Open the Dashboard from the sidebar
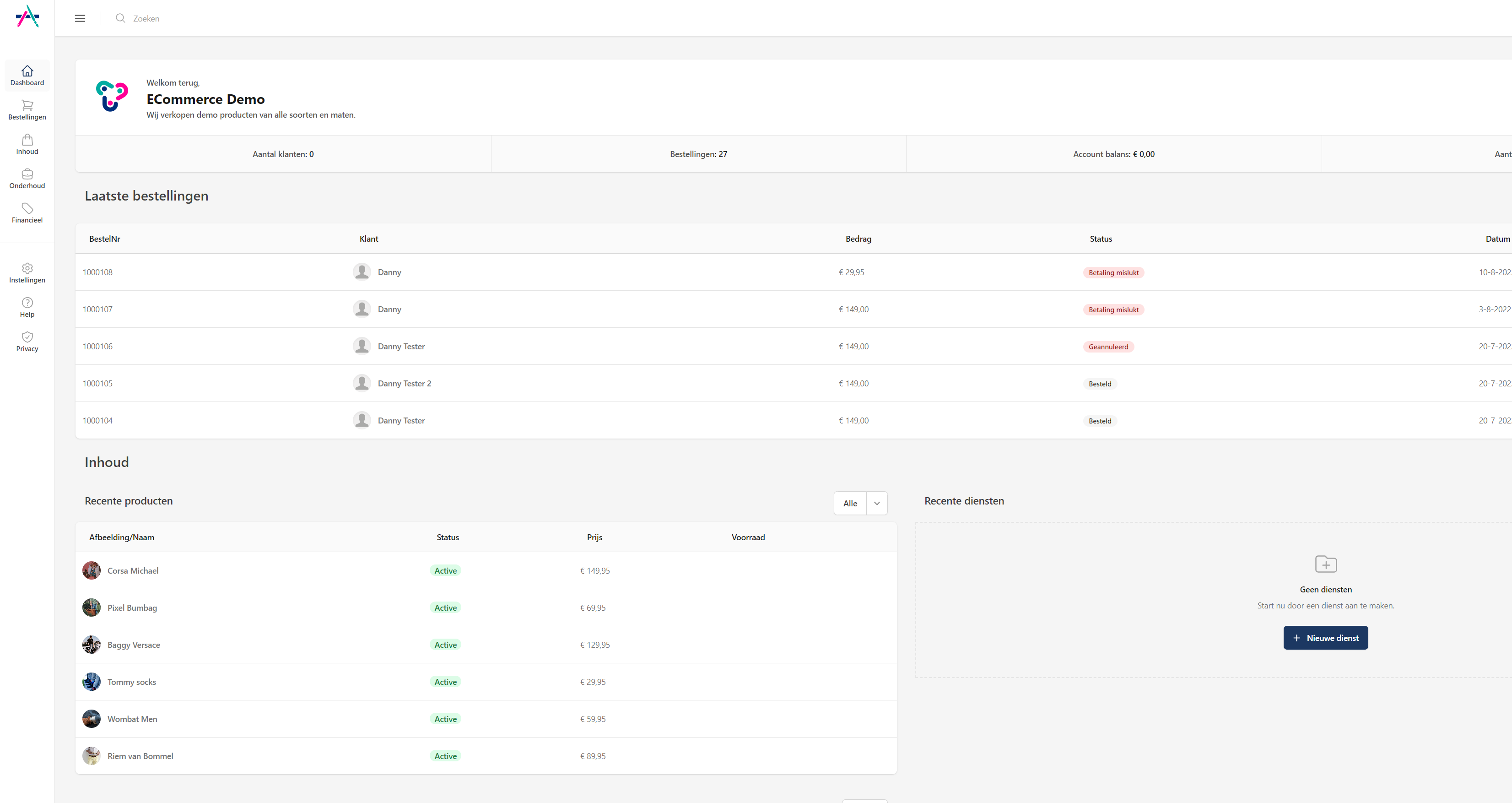The height and width of the screenshot is (803, 1512). tap(27, 75)
